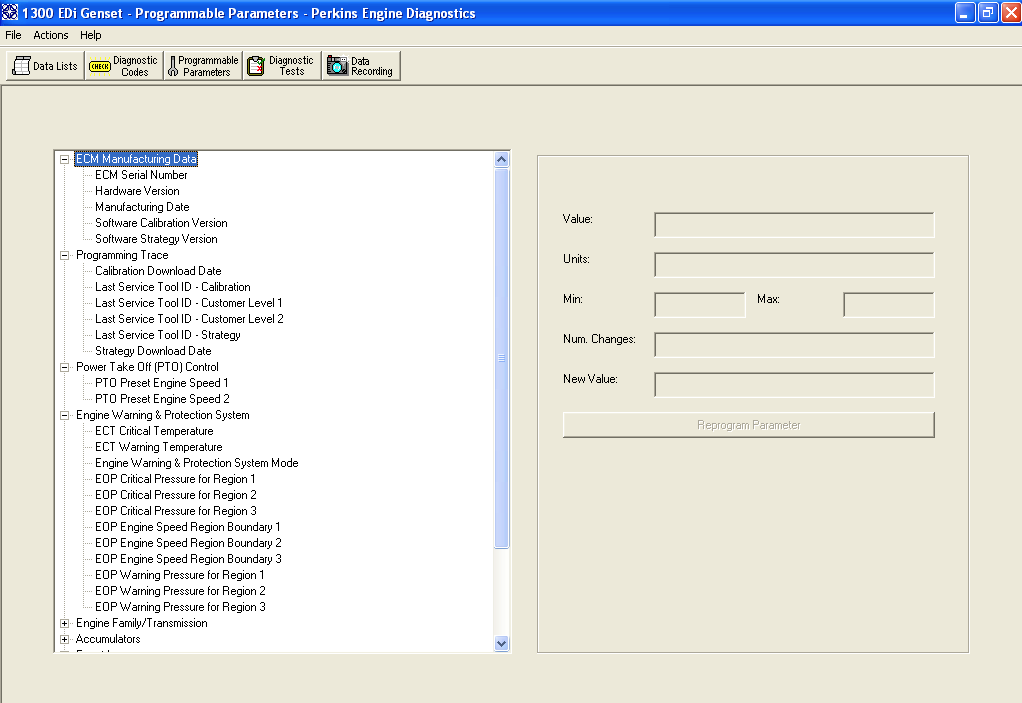
Task: Select ECM Manufacturing Data in tree
Action: [136, 159]
